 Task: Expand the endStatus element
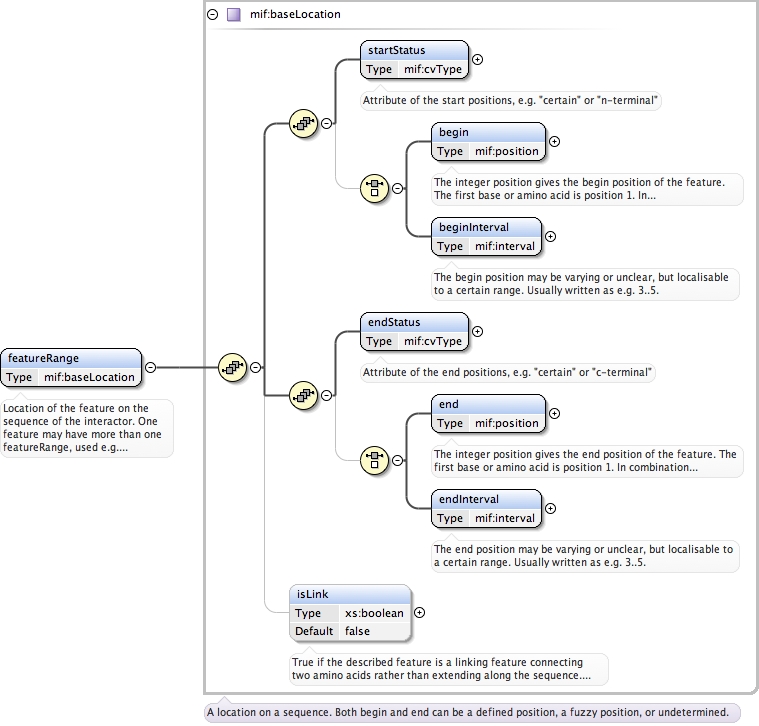pos(477,331)
